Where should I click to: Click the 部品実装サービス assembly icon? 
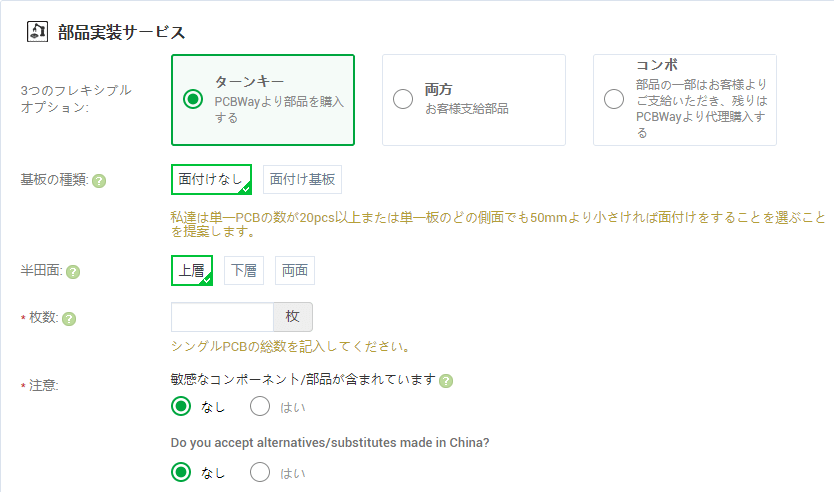[x=37, y=31]
